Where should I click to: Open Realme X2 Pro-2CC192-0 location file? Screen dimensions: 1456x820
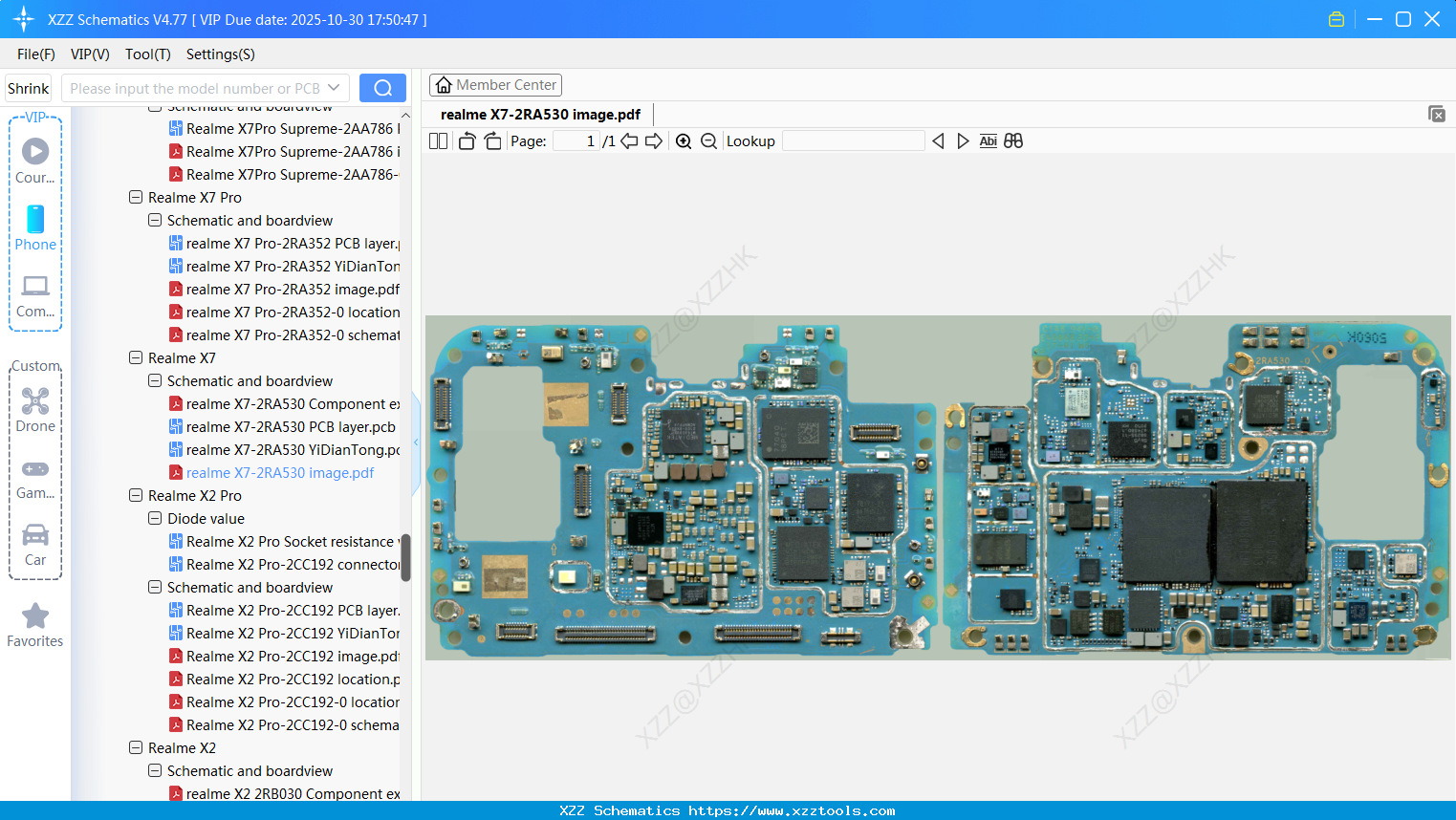coord(284,702)
